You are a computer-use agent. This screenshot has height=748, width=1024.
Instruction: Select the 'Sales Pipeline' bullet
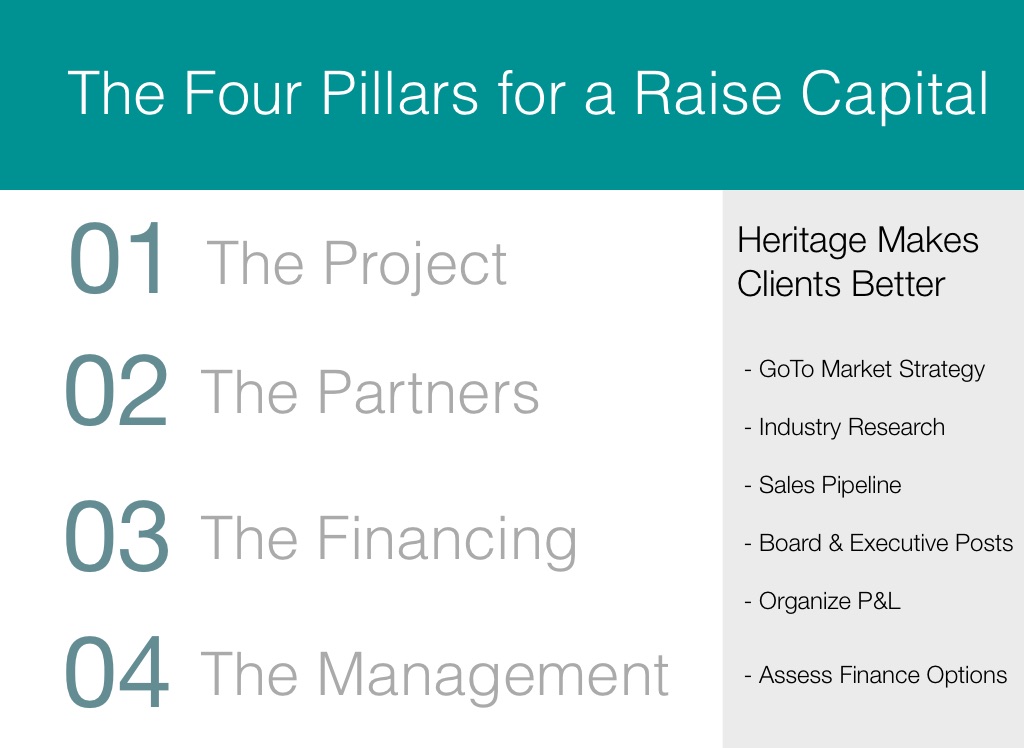[823, 486]
